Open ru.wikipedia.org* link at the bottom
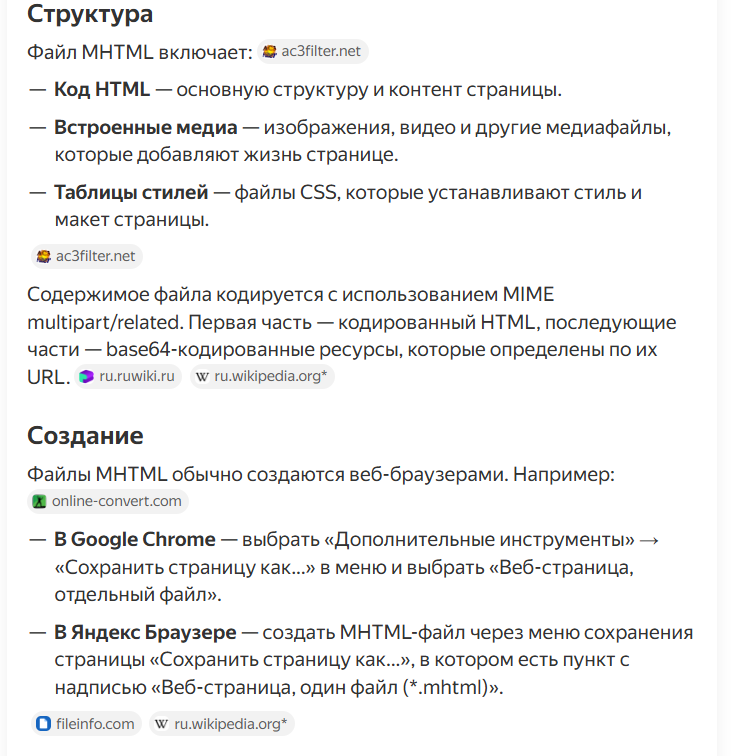The width and height of the screenshot is (753, 756). click(231, 723)
